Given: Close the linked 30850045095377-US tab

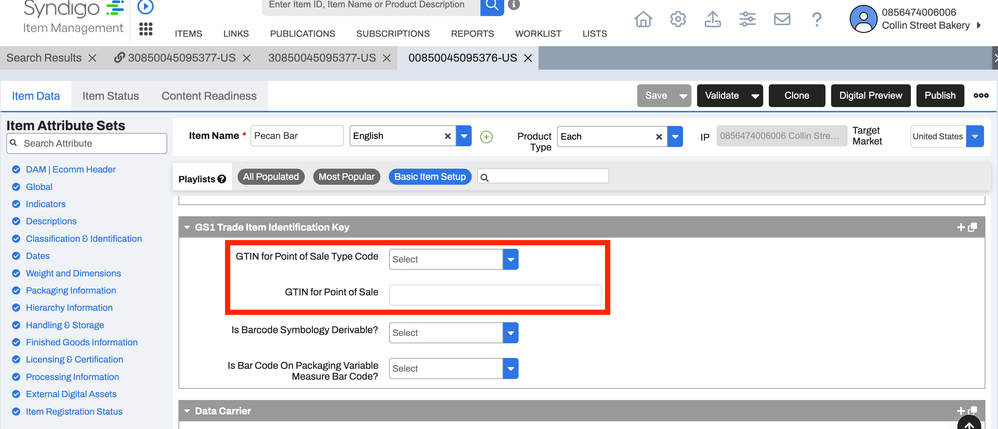Looking at the screenshot, I should (246, 58).
